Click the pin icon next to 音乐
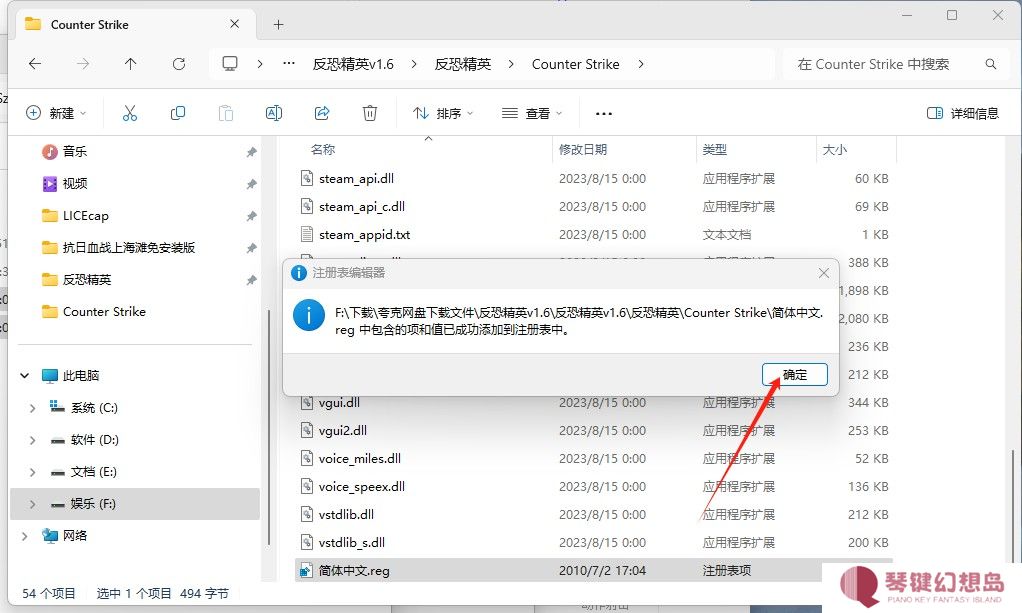 click(251, 152)
